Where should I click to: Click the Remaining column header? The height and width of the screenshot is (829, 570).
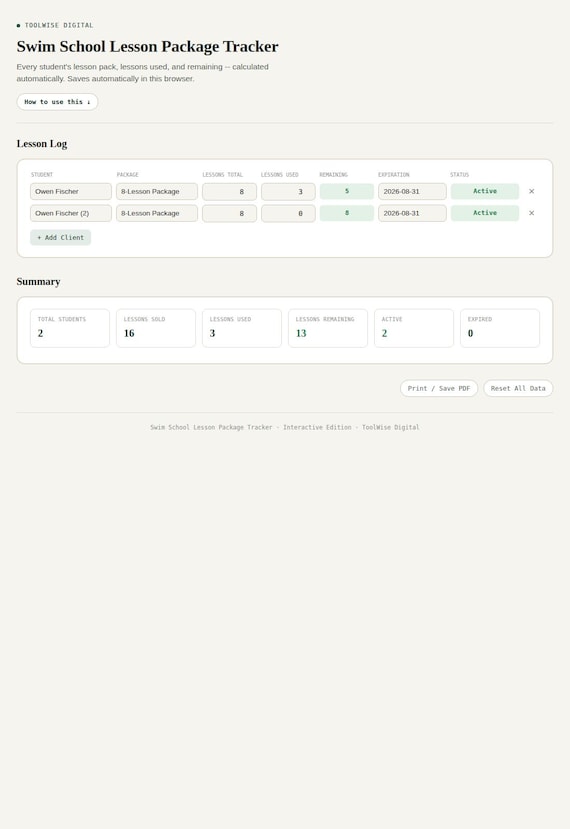point(334,174)
